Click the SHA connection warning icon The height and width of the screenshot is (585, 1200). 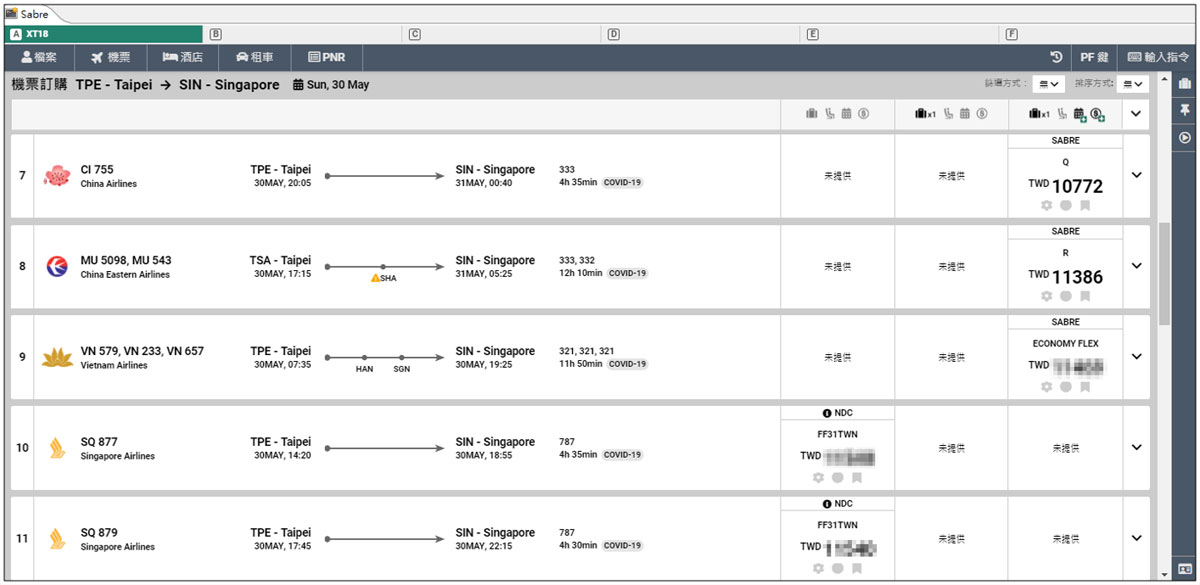[375, 278]
